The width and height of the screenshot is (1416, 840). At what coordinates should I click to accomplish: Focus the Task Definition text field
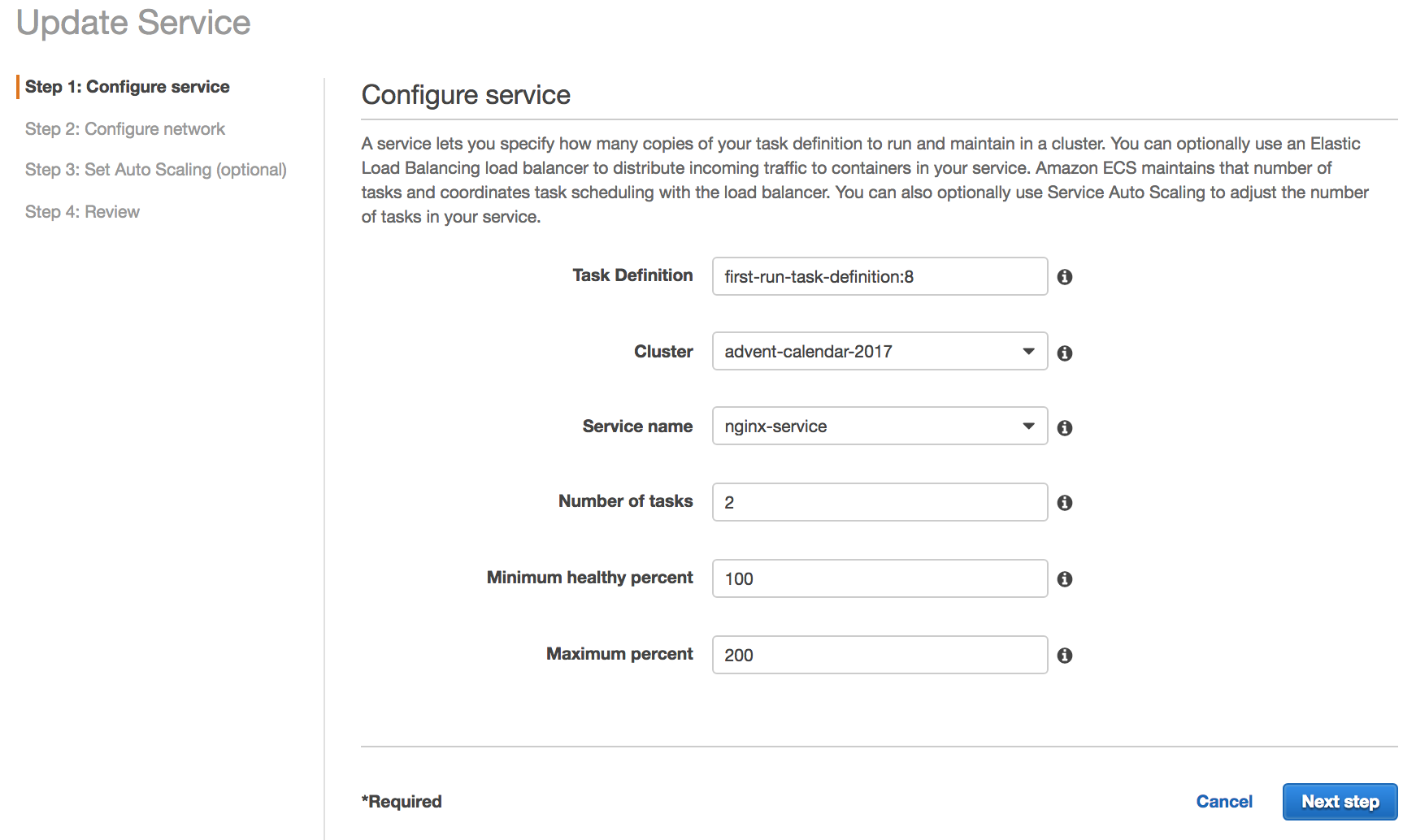(x=879, y=277)
